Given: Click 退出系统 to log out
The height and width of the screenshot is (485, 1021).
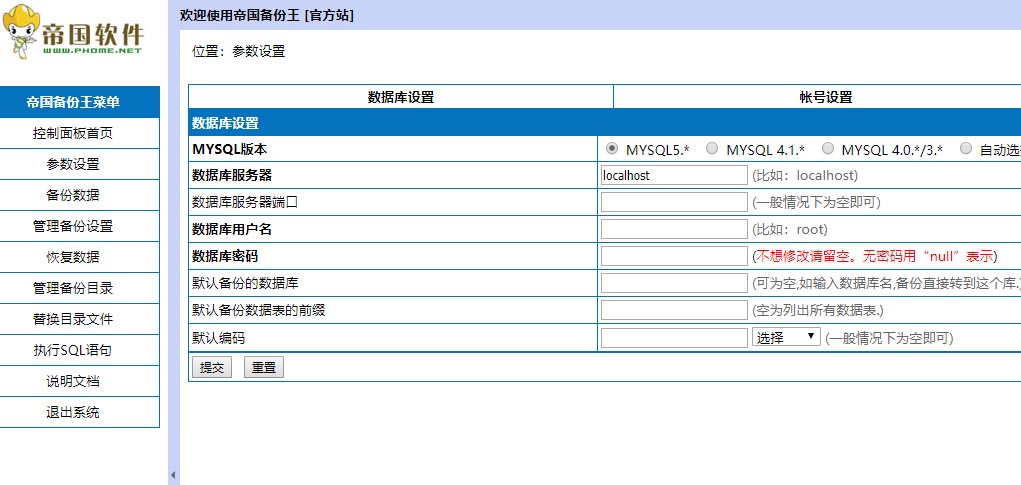Looking at the screenshot, I should tap(73, 412).
